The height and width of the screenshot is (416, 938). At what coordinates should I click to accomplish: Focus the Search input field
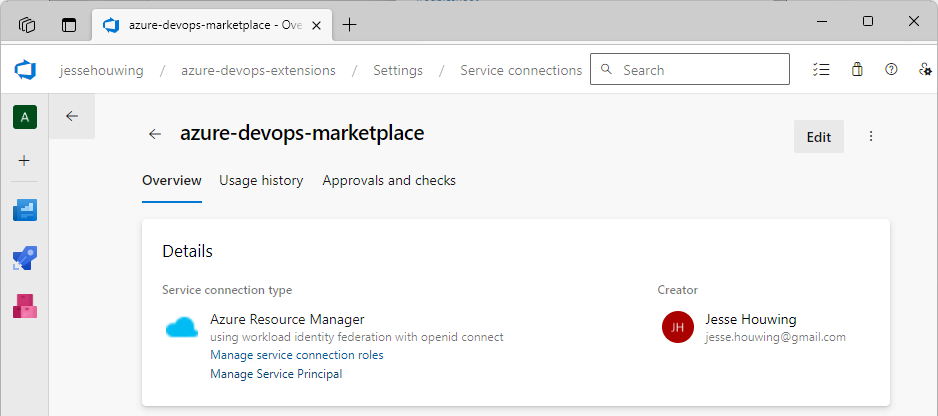(690, 69)
